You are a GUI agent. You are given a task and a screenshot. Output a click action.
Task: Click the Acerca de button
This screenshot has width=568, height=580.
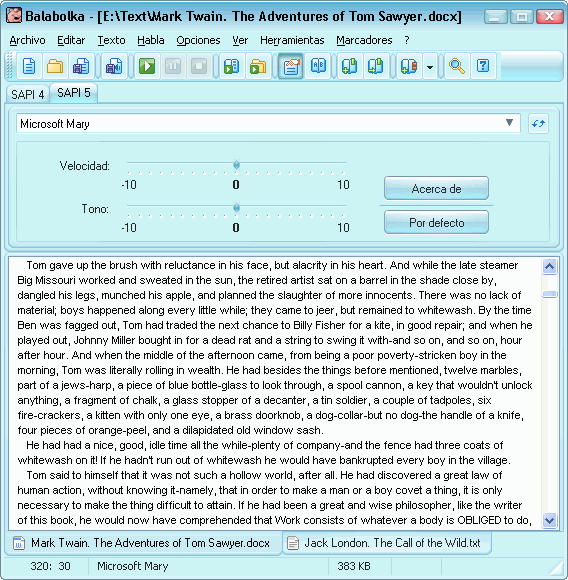tap(436, 189)
